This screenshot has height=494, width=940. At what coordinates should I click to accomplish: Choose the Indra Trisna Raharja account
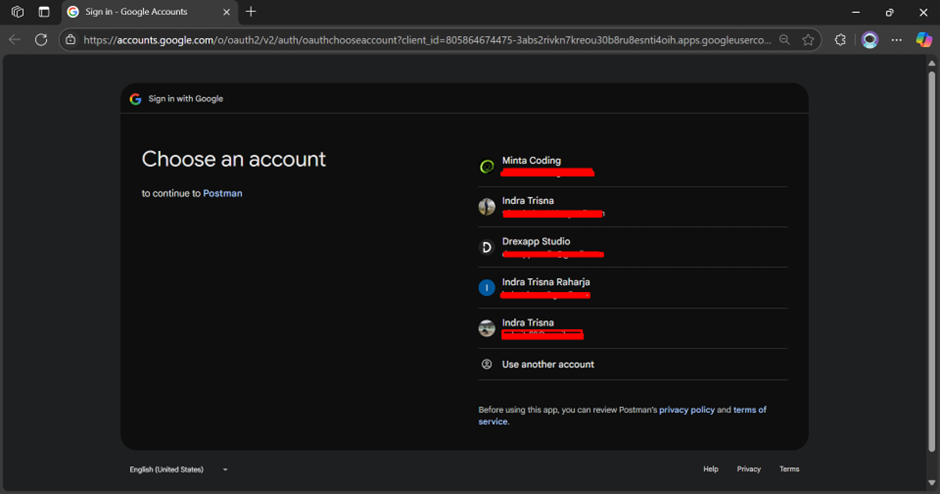click(x=632, y=288)
